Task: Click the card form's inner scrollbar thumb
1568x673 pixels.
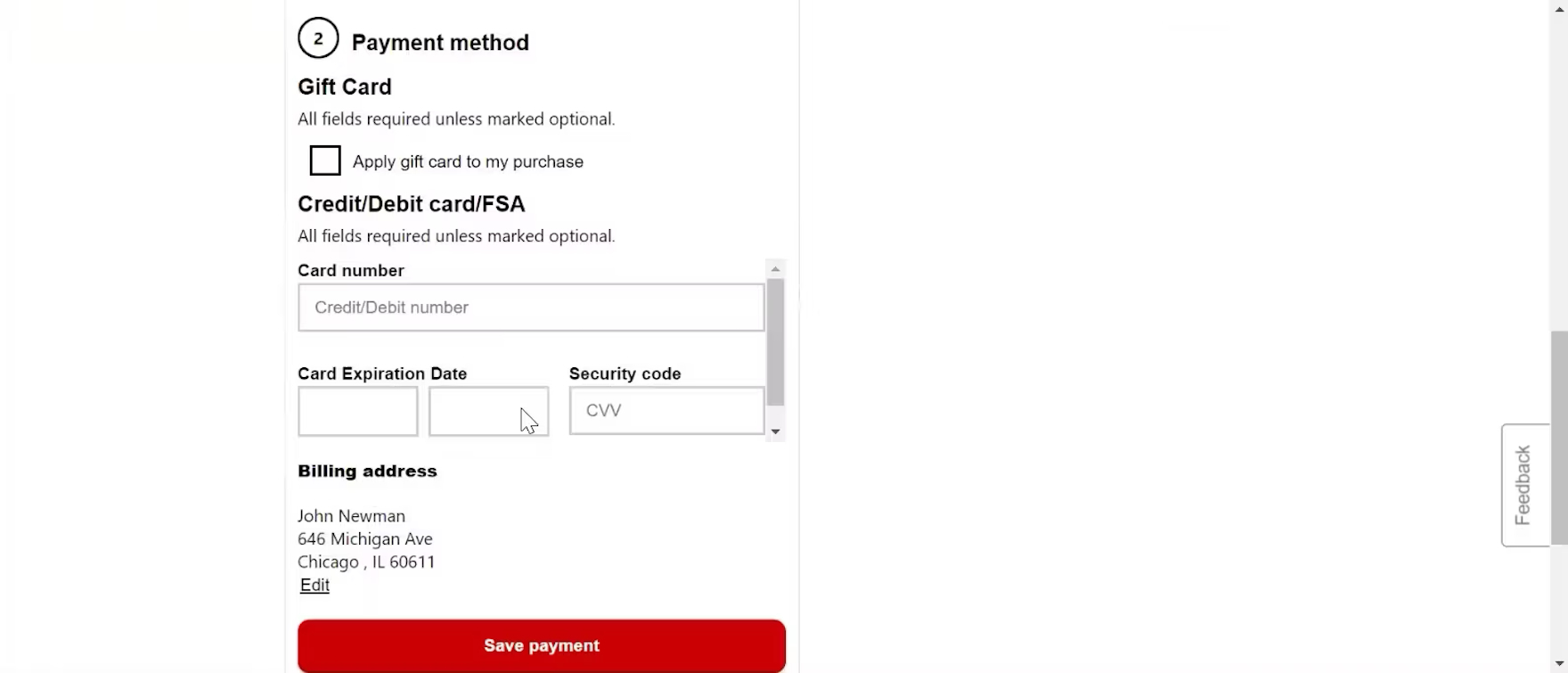Action: coord(776,341)
